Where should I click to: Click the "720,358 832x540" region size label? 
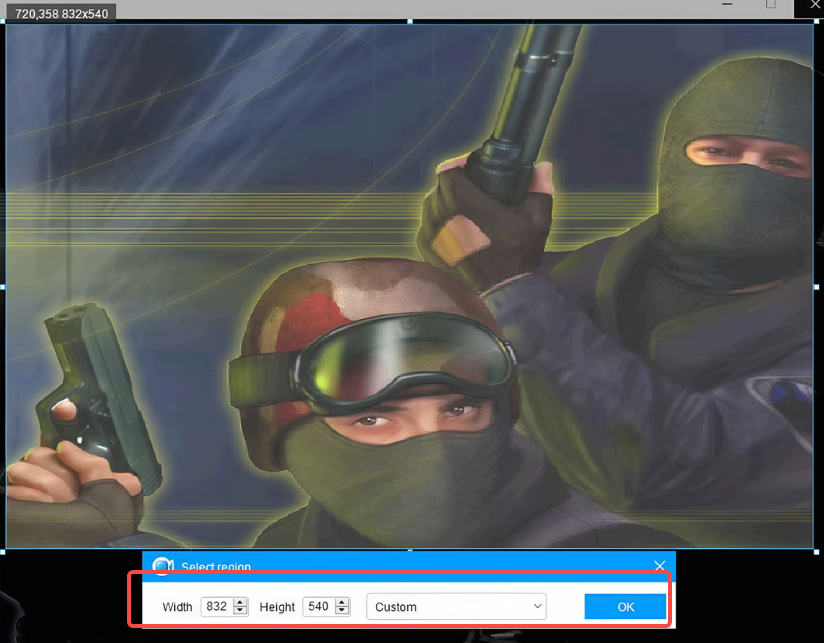61,14
